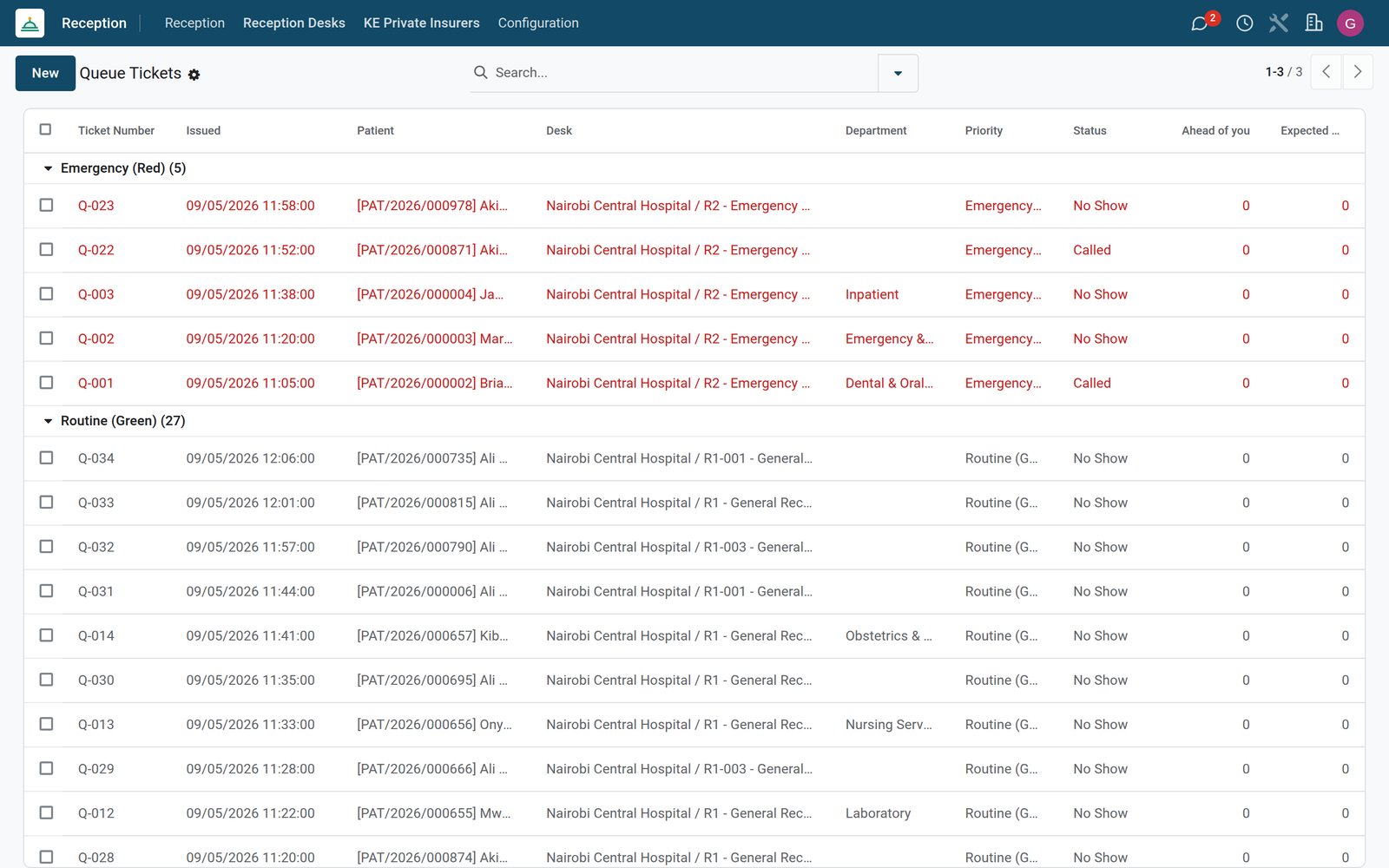Image resolution: width=1389 pixels, height=868 pixels.
Task: Open the Configuration menu
Action: pyautogui.click(x=538, y=23)
